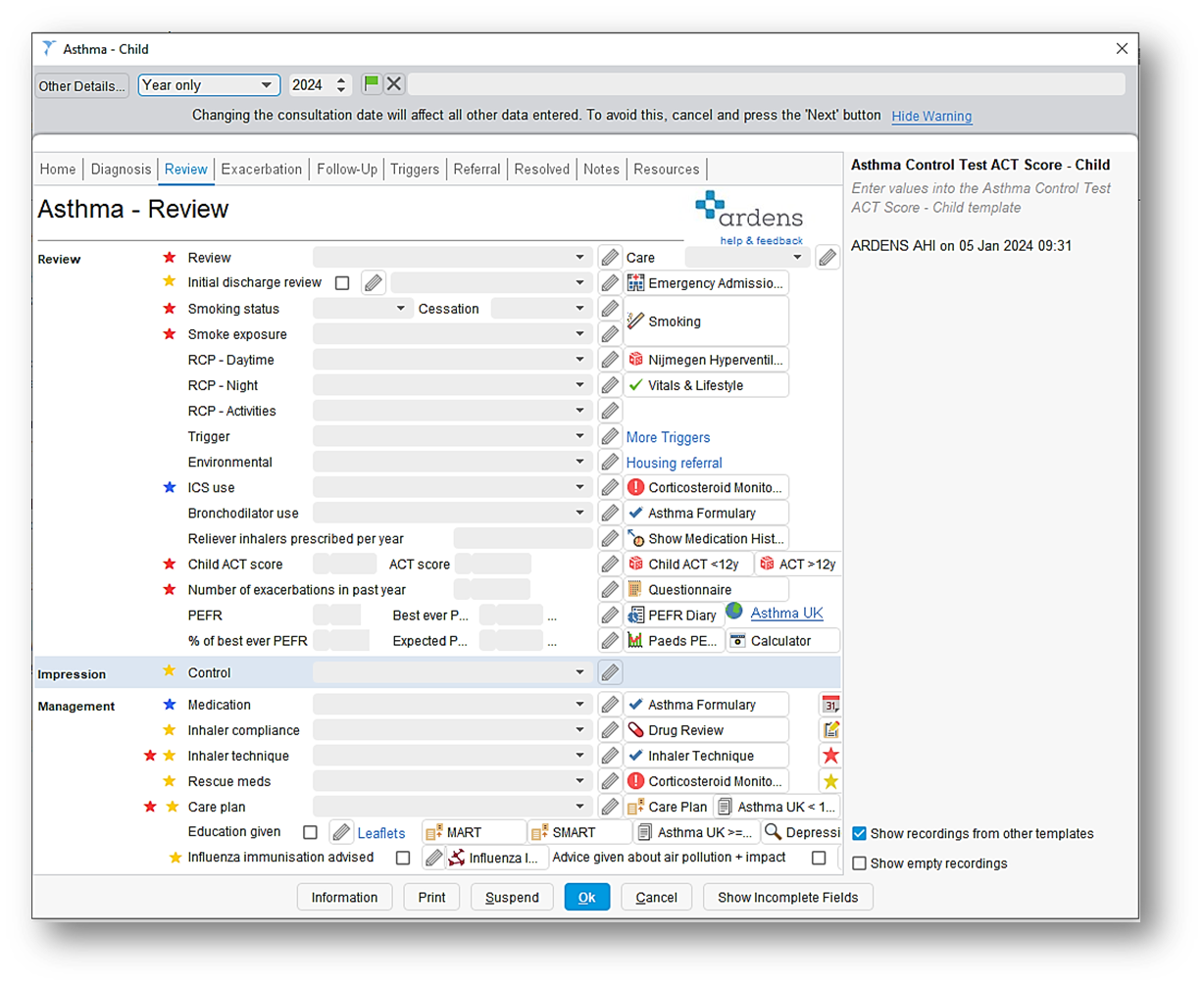This screenshot has height=986, width=1204.
Task: Click red star icon right of Inhaler Technique
Action: coord(830,756)
